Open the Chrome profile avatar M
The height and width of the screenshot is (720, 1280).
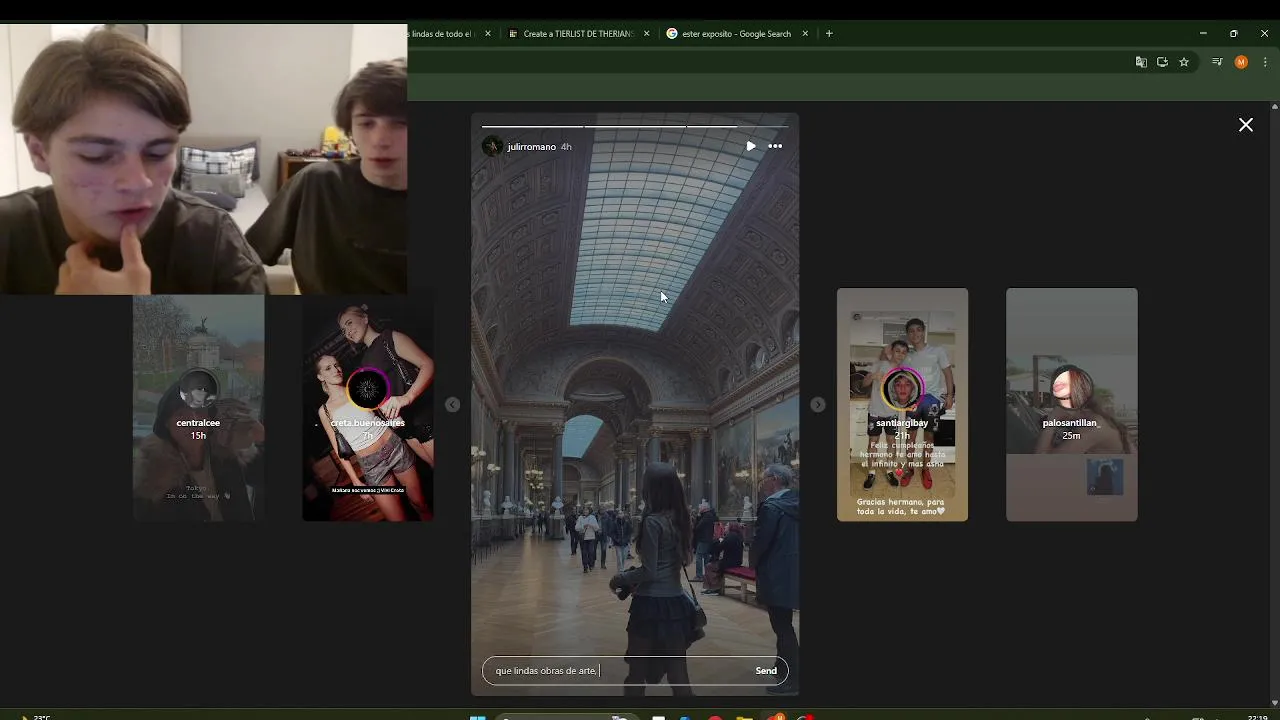(x=1241, y=62)
